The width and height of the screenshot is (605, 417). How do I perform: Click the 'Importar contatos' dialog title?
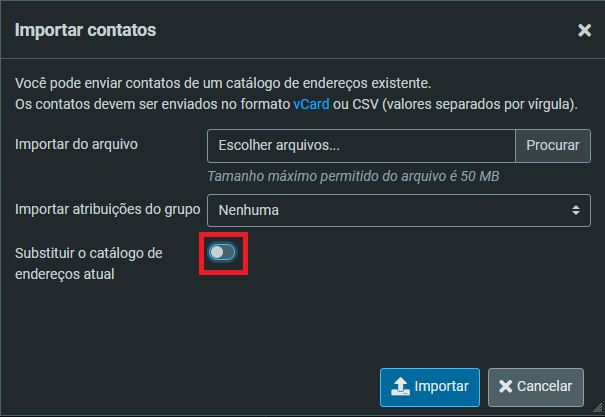click(85, 30)
